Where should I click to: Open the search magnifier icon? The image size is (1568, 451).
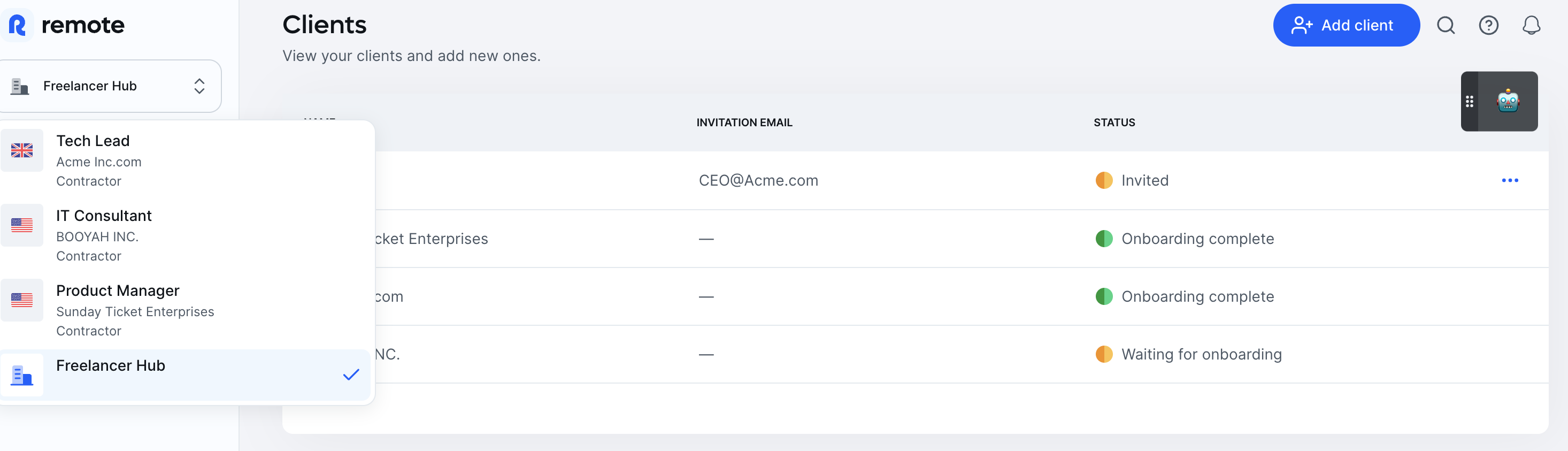1446,26
